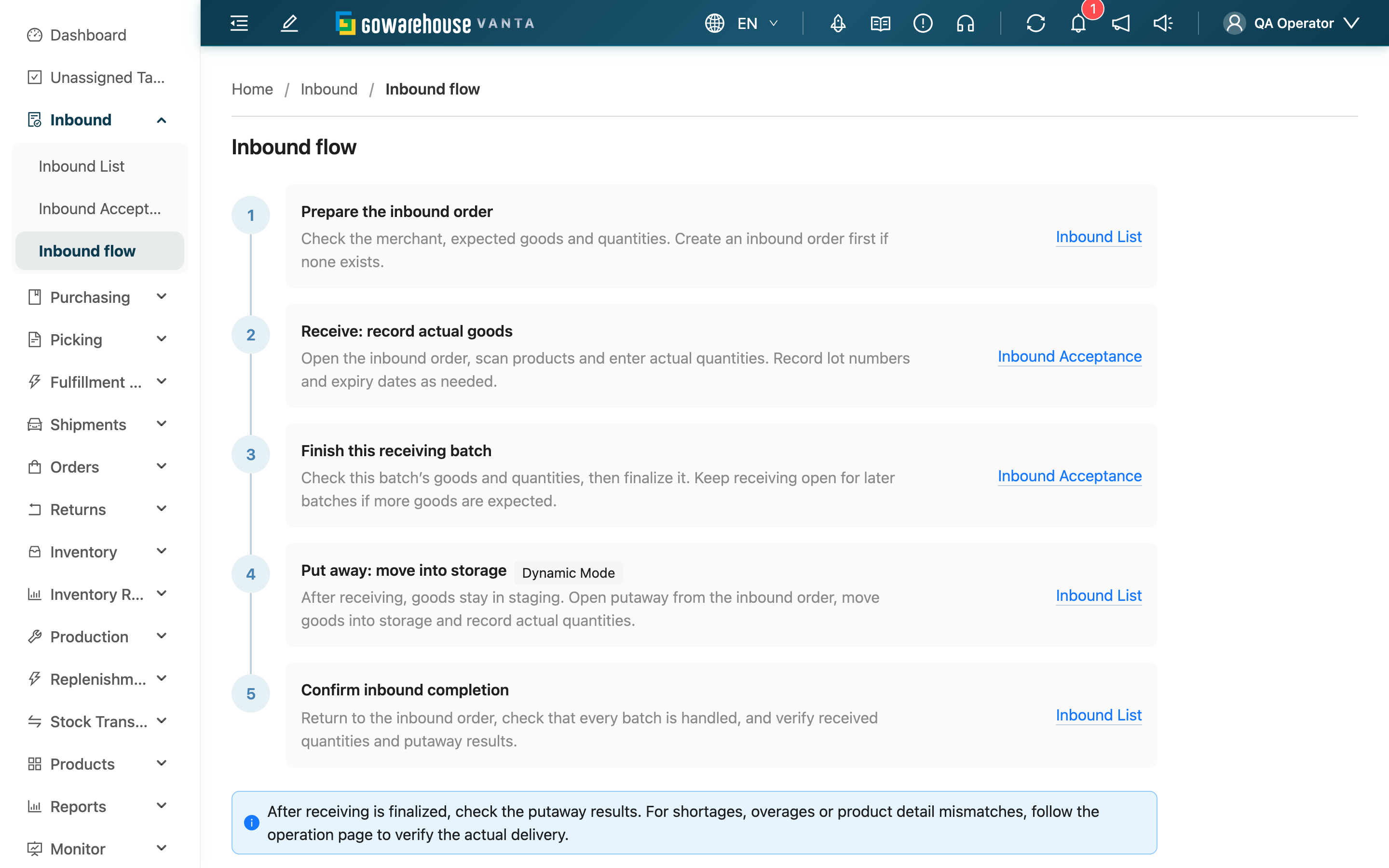Image resolution: width=1389 pixels, height=868 pixels.
Task: Open the notifications bell icon
Action: click(1078, 24)
